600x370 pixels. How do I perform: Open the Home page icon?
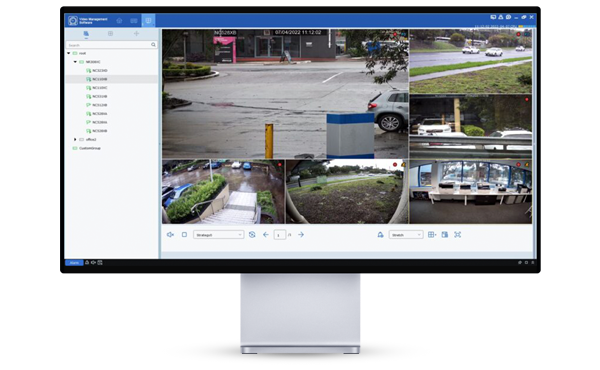coord(119,21)
